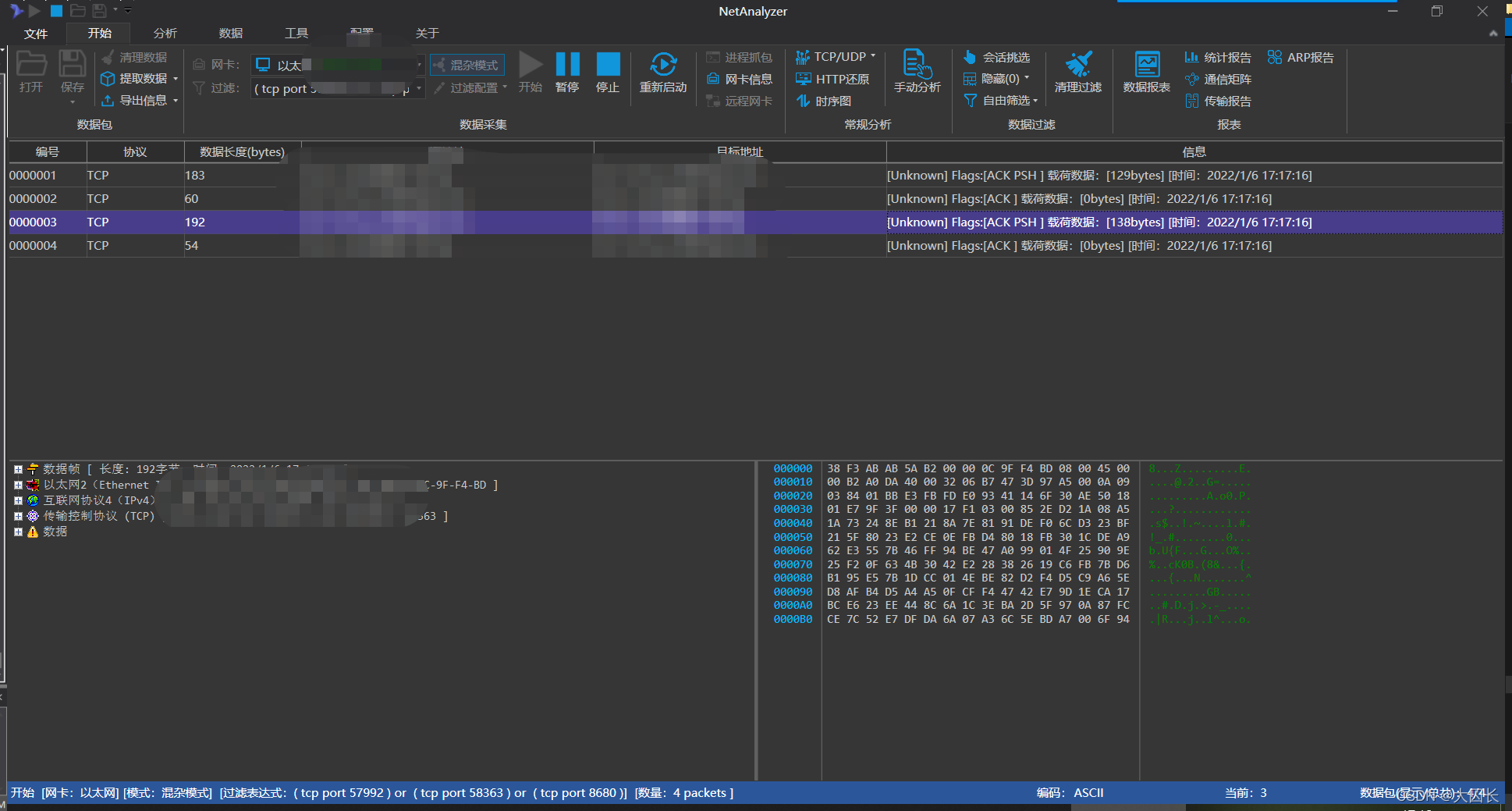Select packet row 0000002
The image size is (1512, 811).
click(755, 199)
